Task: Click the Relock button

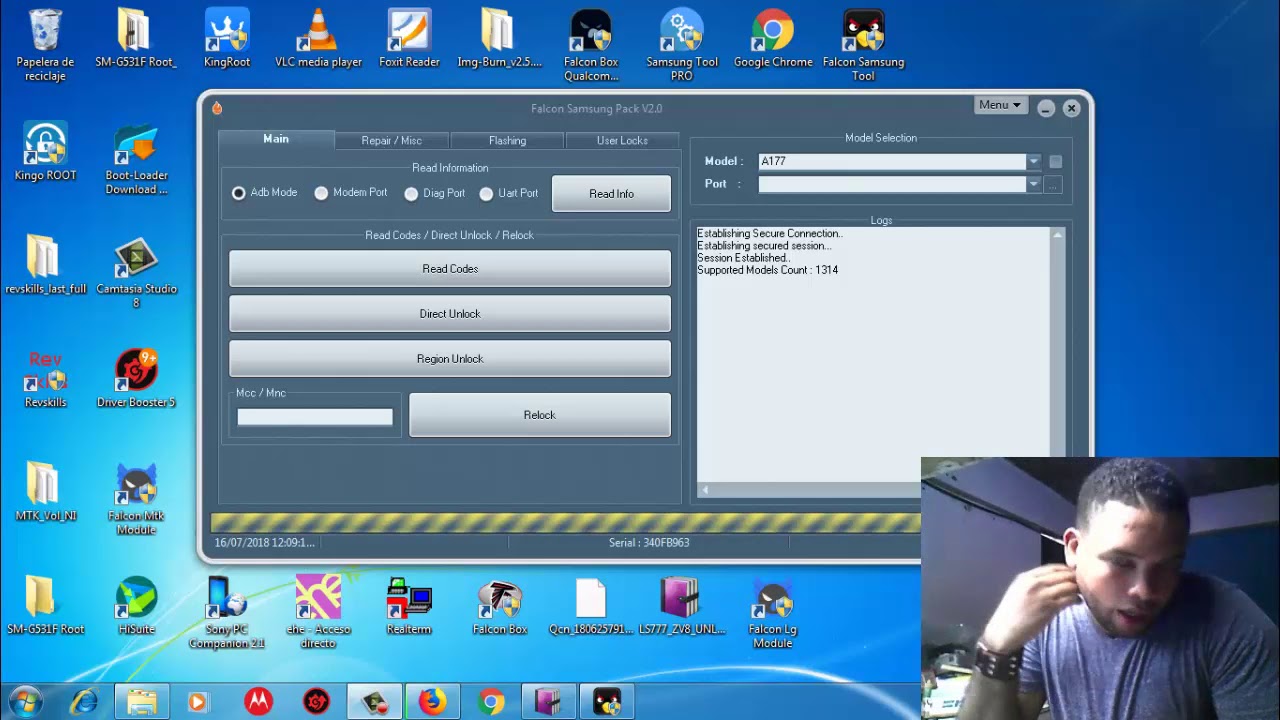Action: pyautogui.click(x=540, y=415)
